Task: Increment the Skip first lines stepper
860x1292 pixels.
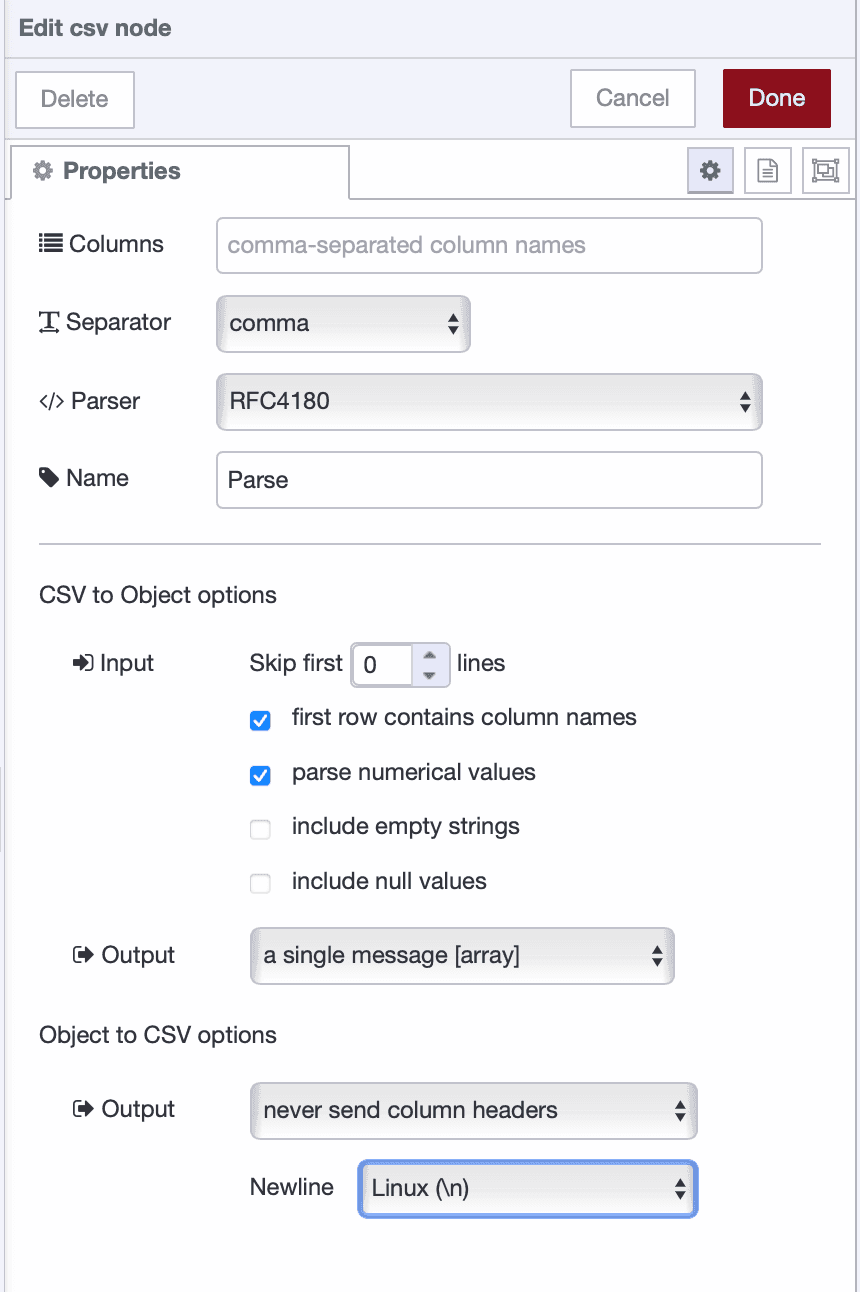Action: coord(431,655)
